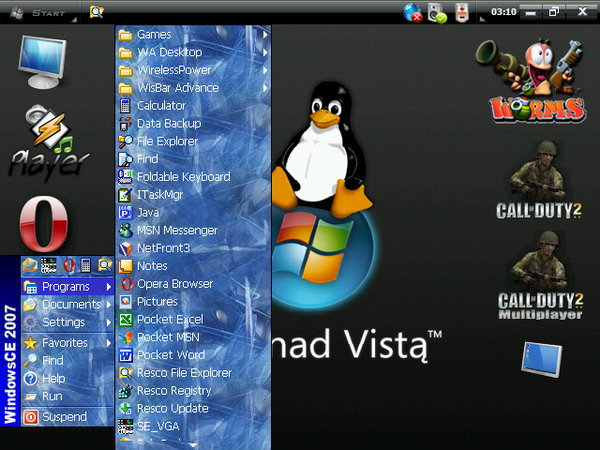Launch Foldable Keyboard
600x450 pixels.
(x=193, y=177)
